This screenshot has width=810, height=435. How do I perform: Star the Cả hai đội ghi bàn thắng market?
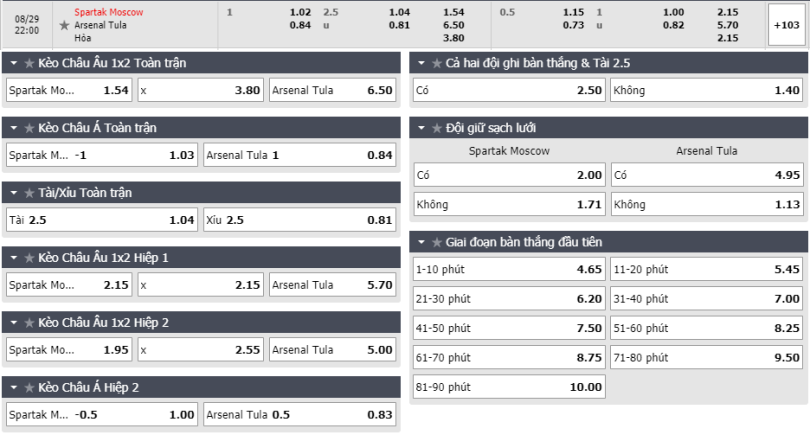[437, 64]
